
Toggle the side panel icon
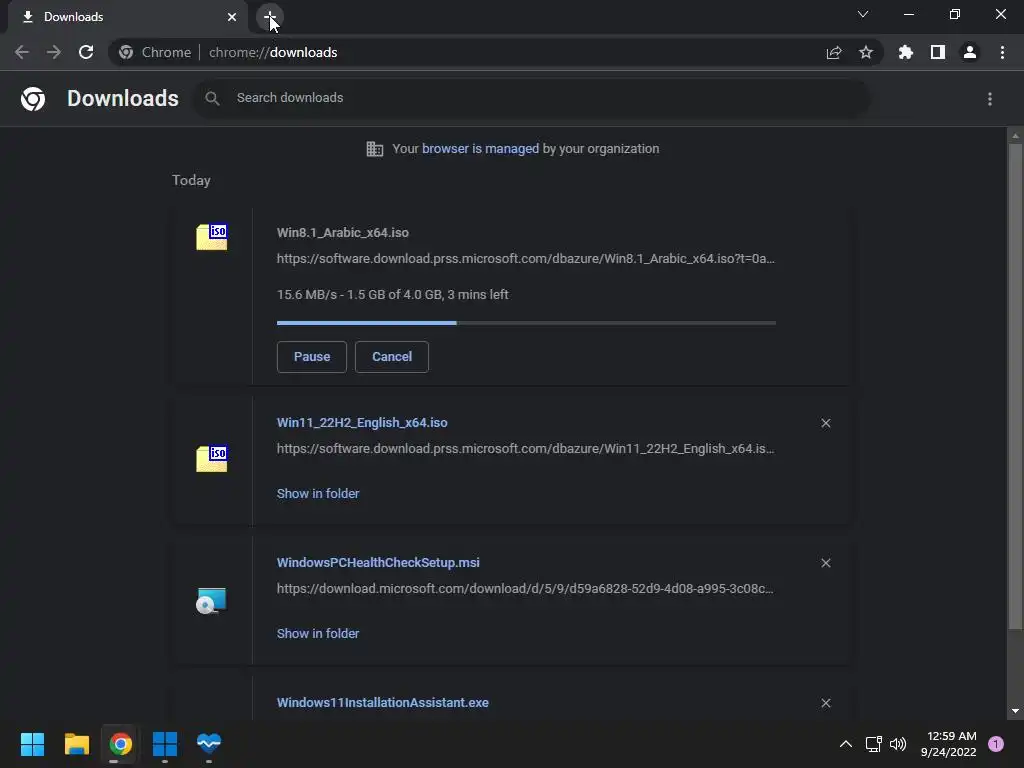point(938,52)
